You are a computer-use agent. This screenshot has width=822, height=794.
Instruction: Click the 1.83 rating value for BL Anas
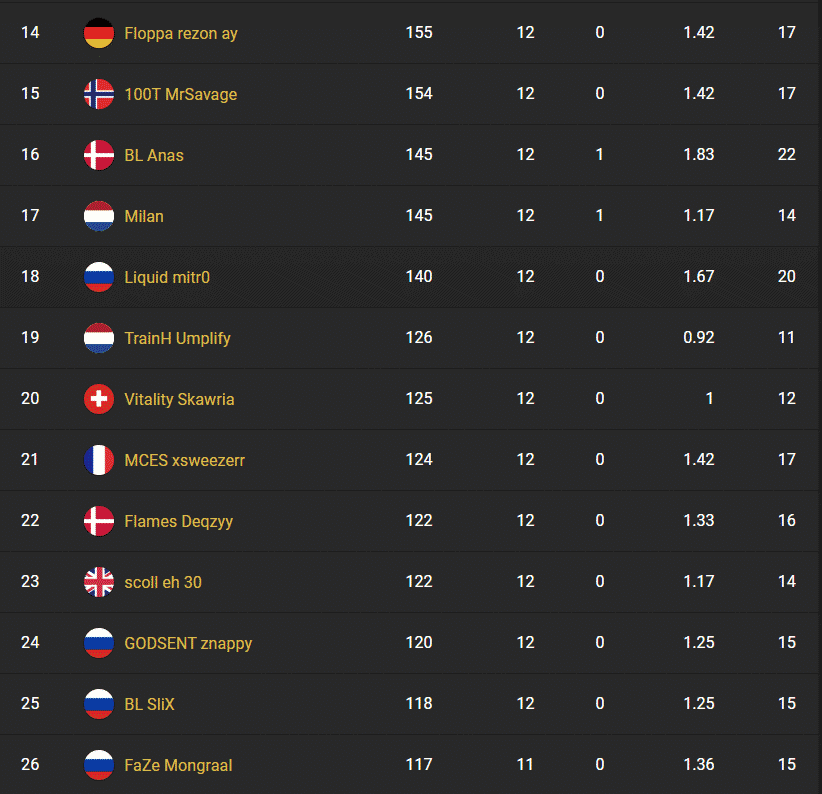[x=699, y=155]
